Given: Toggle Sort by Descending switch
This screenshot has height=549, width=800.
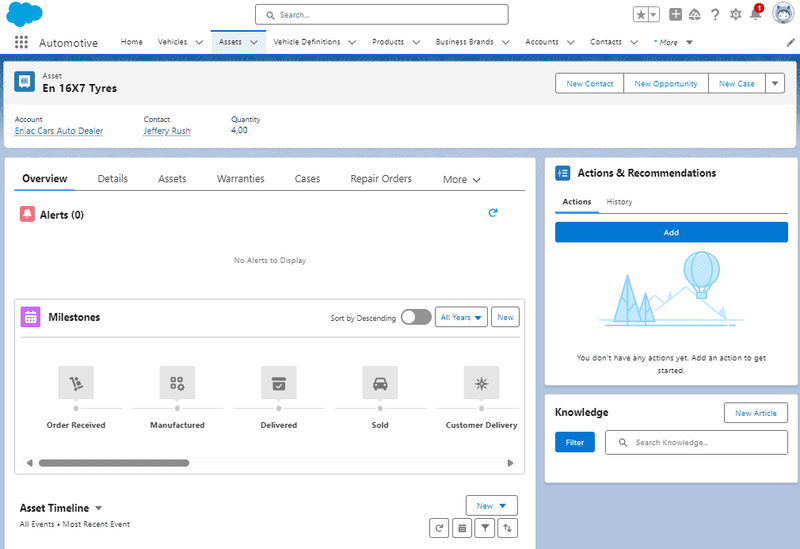Looking at the screenshot, I should tap(416, 317).
